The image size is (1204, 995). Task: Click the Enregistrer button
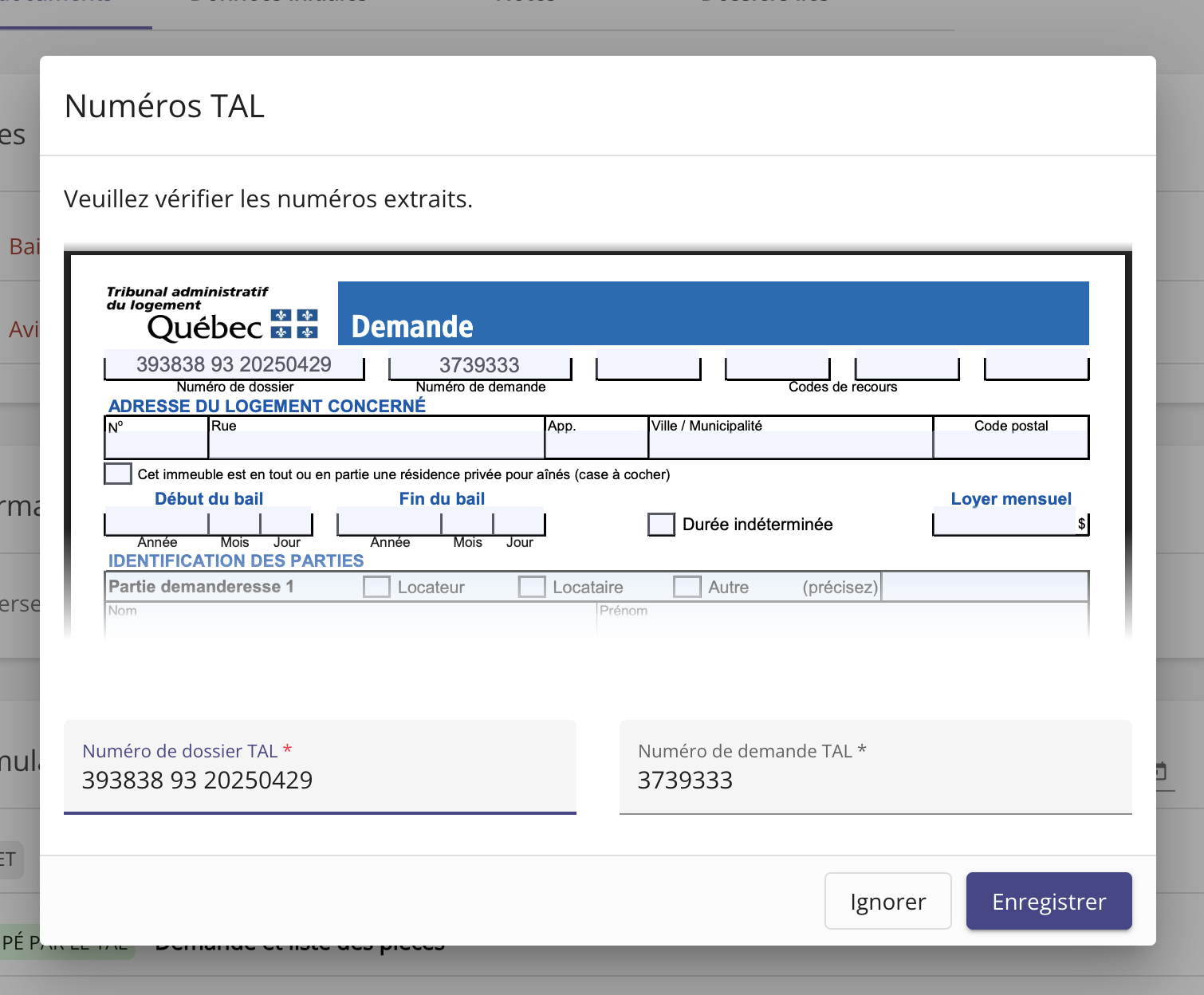pyautogui.click(x=1049, y=901)
